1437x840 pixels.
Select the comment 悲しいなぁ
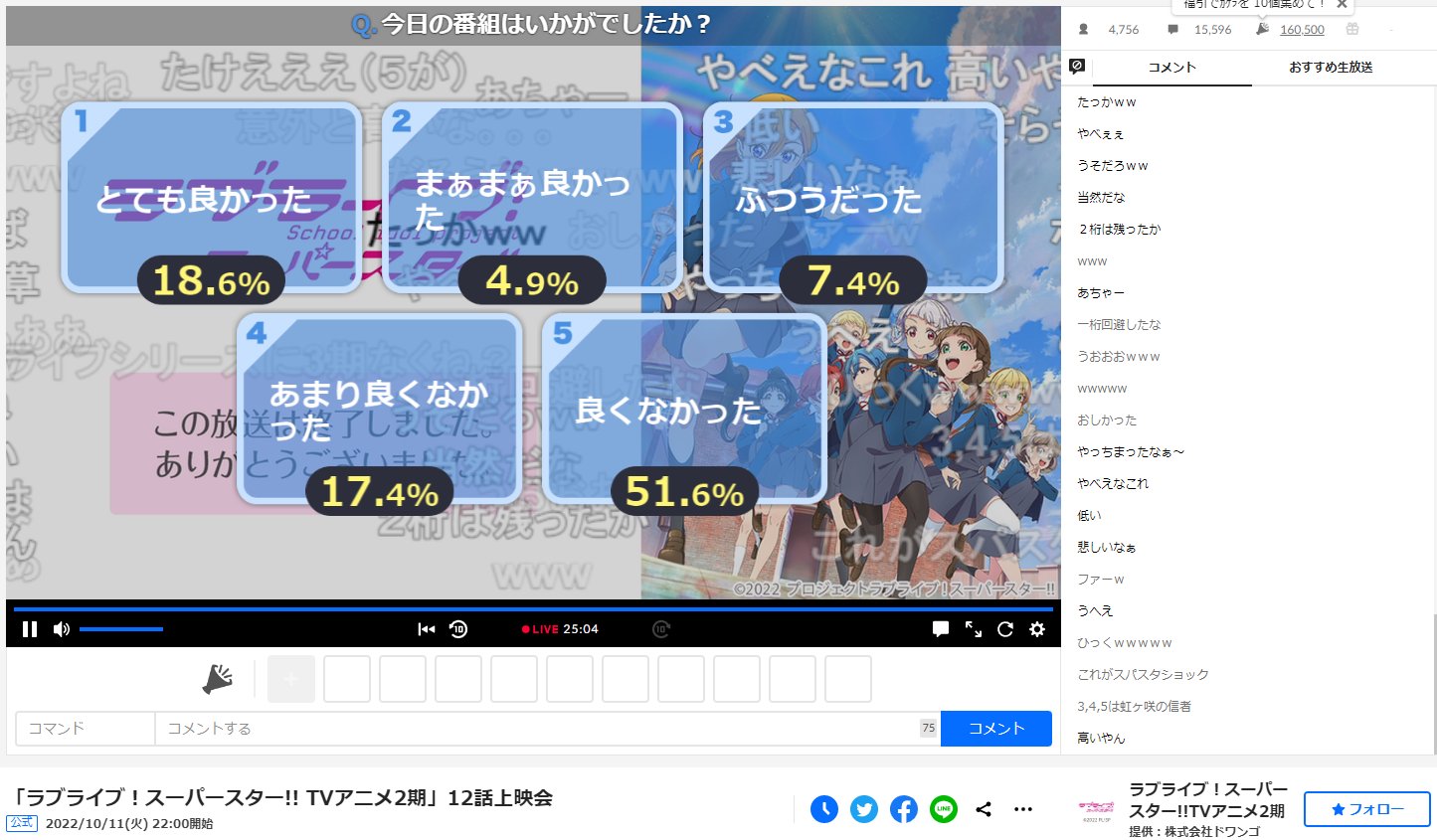tap(1107, 548)
